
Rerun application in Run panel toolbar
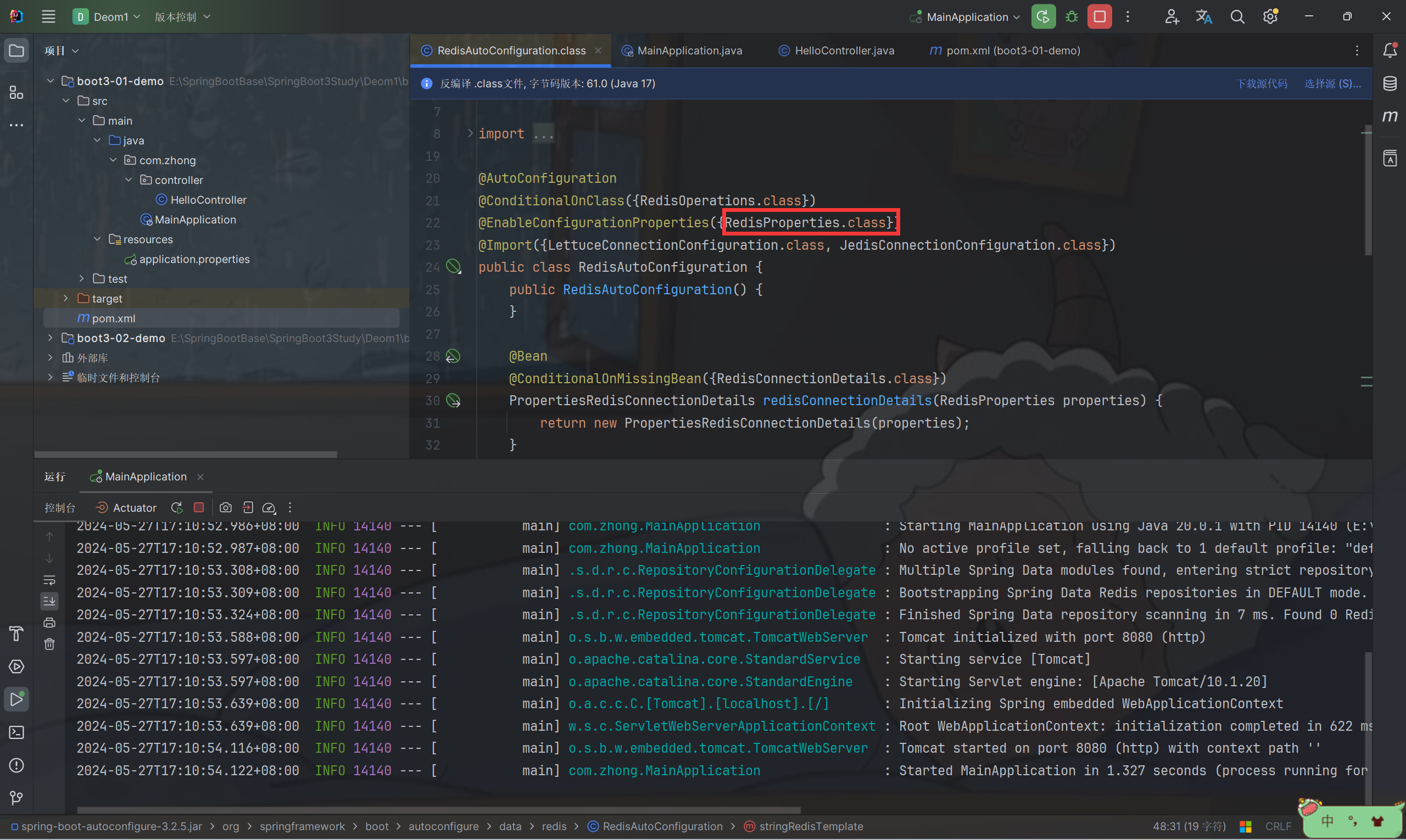tap(177, 507)
